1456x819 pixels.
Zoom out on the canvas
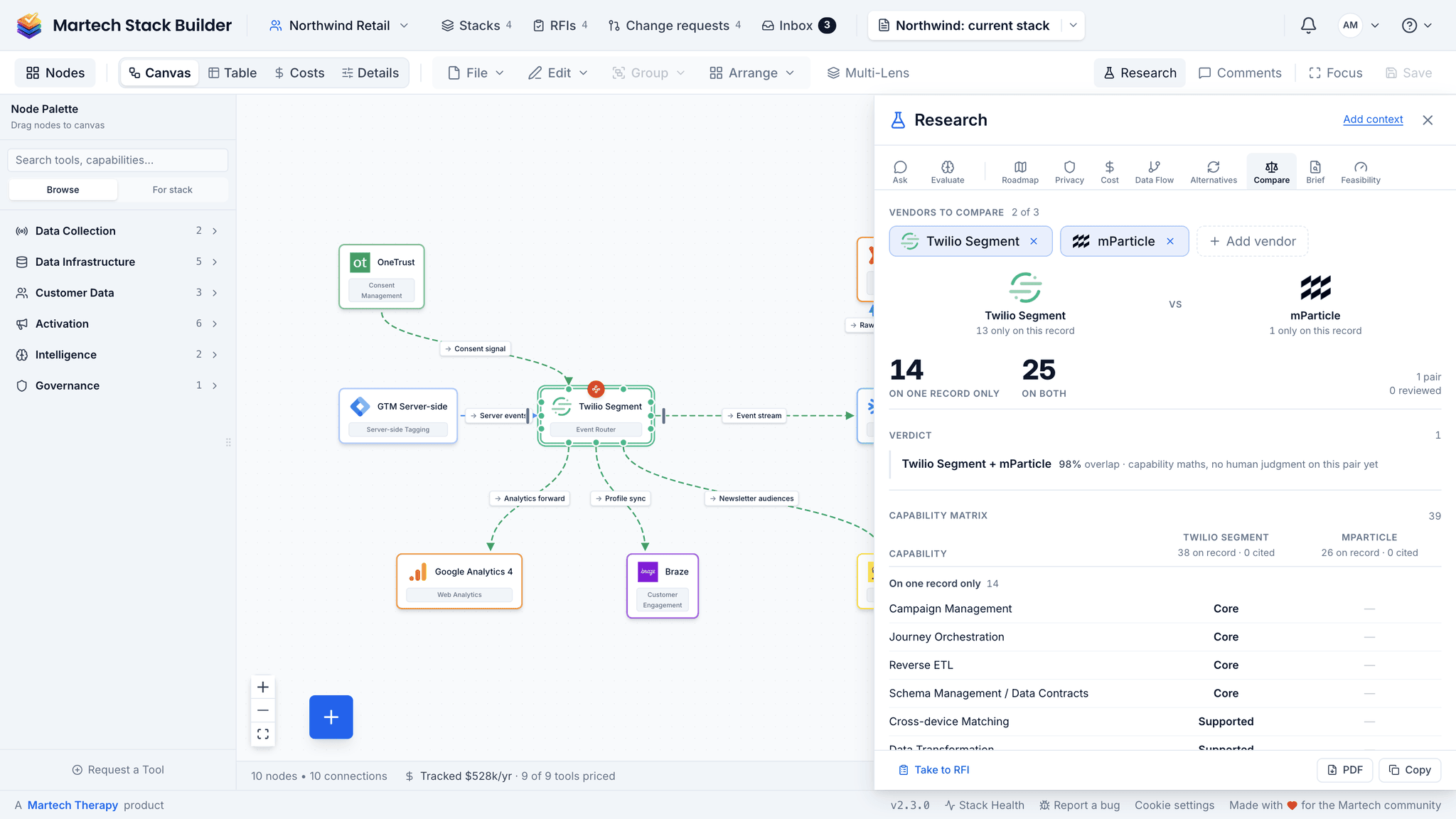pos(263,710)
